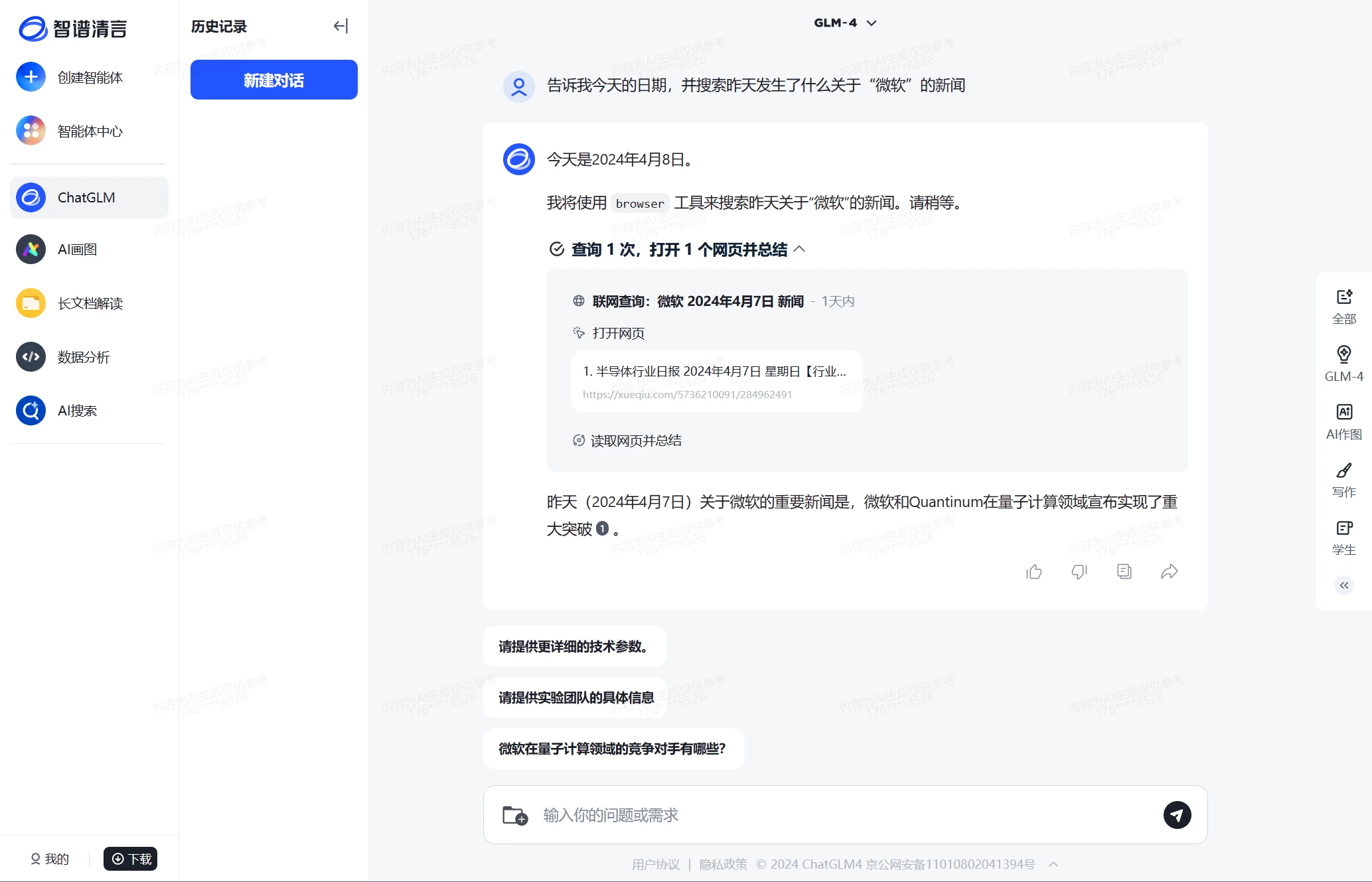Open 我的 profile at the bottom left

(x=50, y=859)
